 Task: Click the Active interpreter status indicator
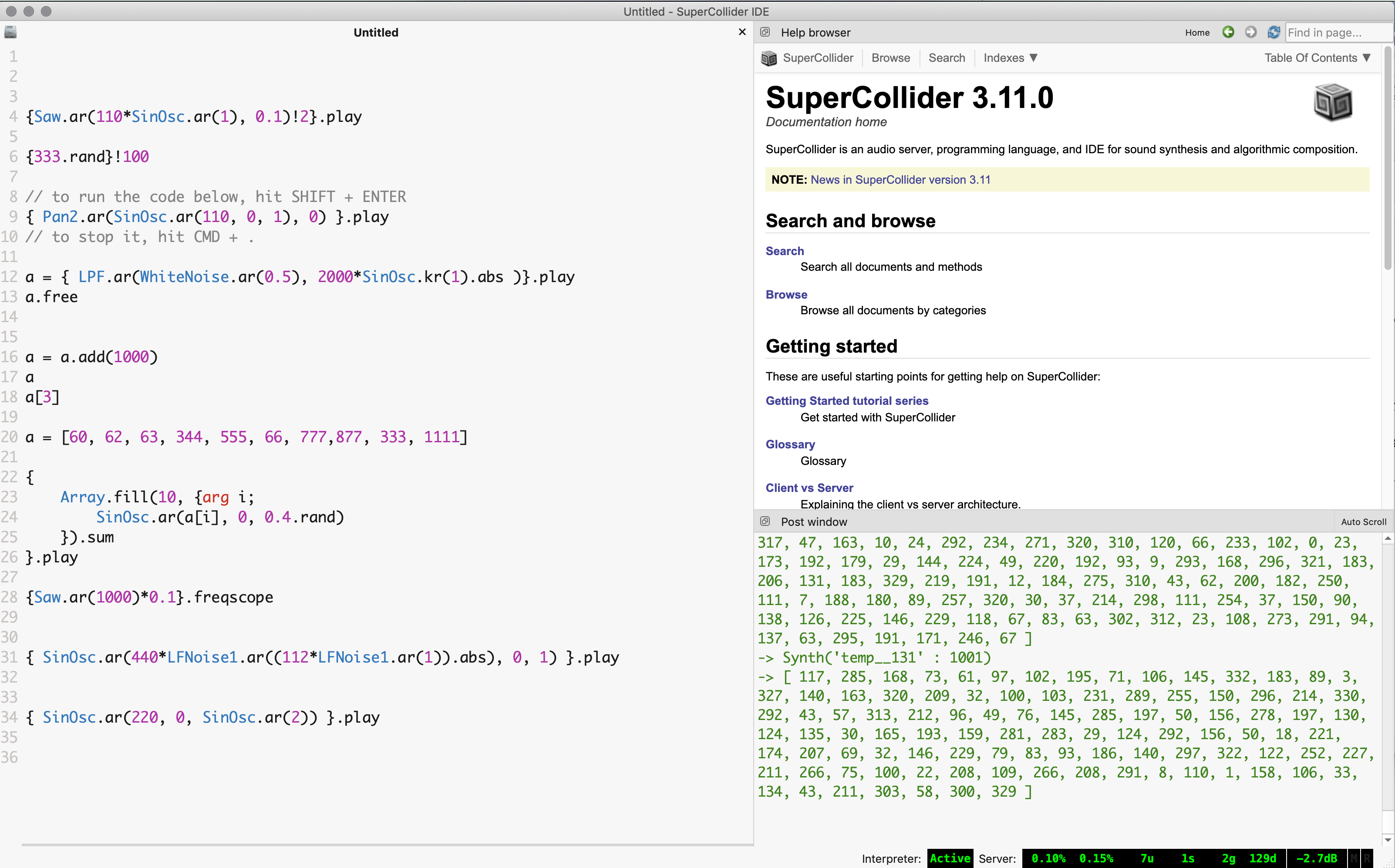950,858
